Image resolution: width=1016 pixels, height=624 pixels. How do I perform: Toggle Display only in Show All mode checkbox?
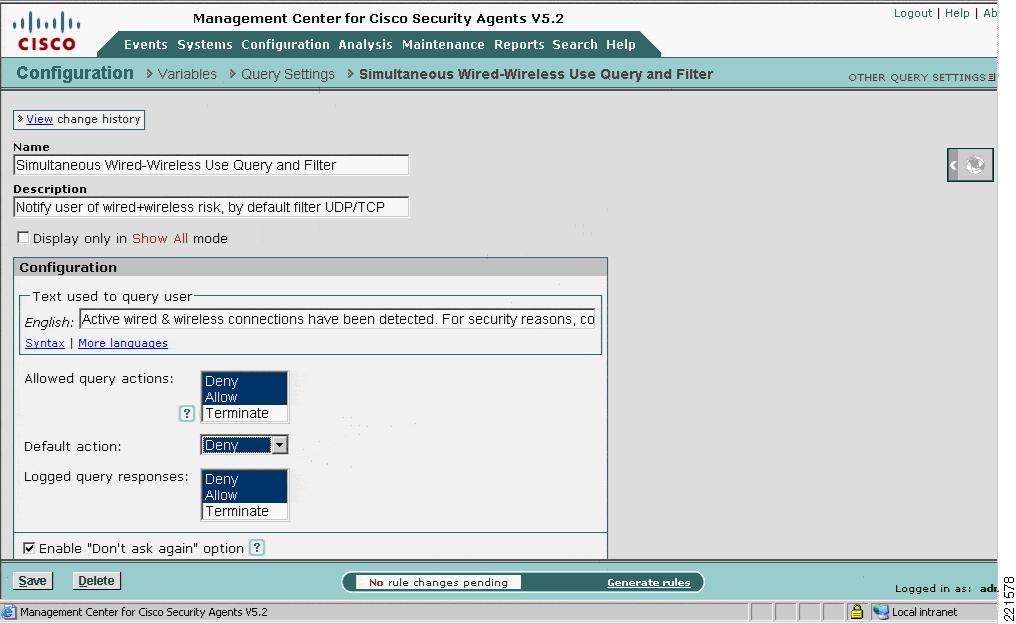click(23, 238)
